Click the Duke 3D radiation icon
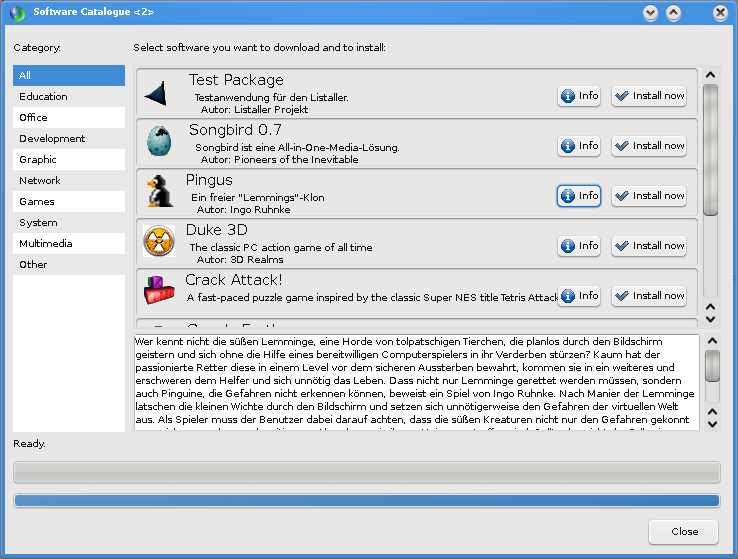738x559 pixels. point(158,241)
